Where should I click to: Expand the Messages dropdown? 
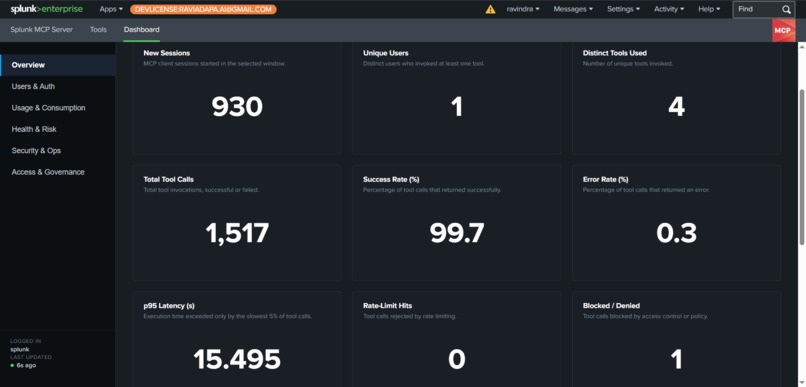click(573, 9)
